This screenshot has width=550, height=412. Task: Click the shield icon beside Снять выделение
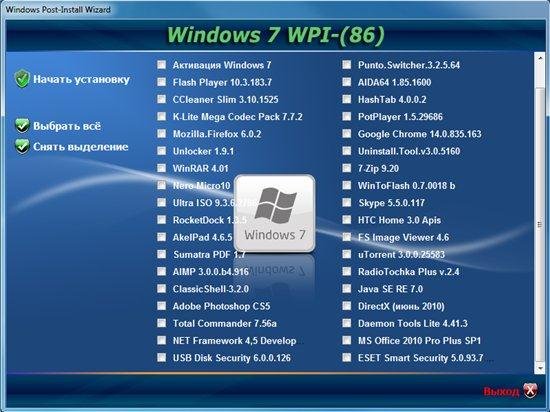(x=22, y=147)
